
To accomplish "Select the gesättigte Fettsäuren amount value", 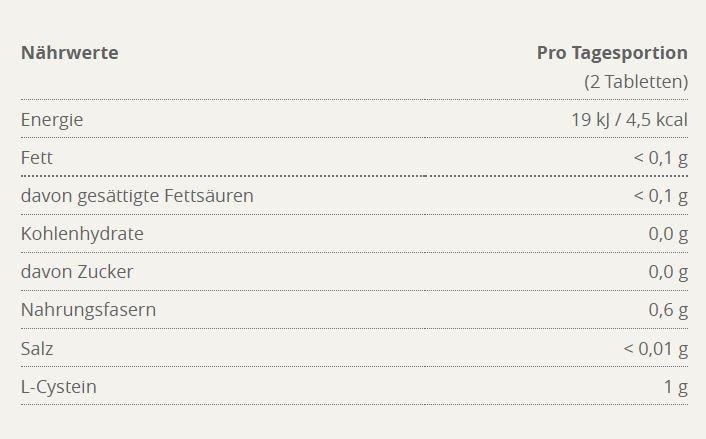I will pos(660,196).
